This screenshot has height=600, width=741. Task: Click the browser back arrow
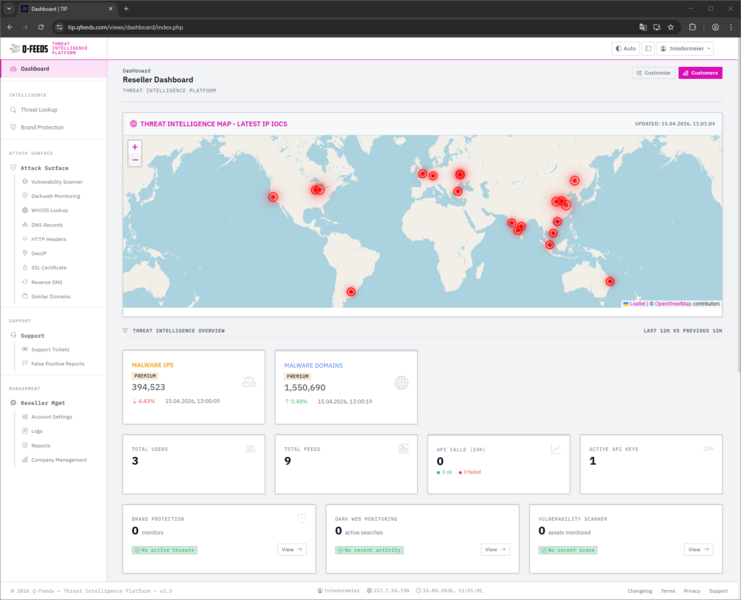tap(10, 27)
